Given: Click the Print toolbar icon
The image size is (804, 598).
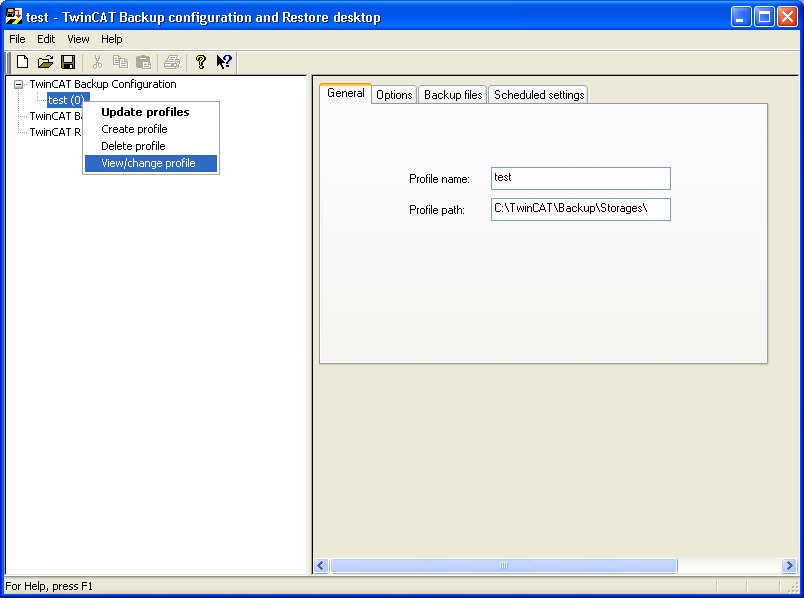Looking at the screenshot, I should (x=172, y=62).
